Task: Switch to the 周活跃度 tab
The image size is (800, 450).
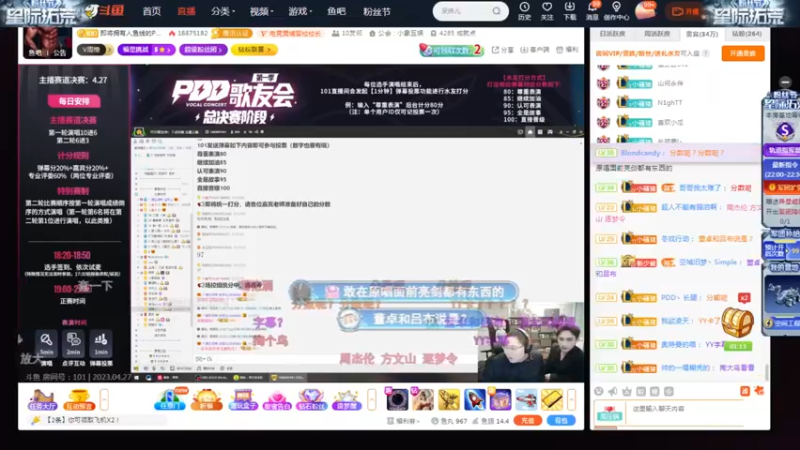Action: pyautogui.click(x=657, y=34)
